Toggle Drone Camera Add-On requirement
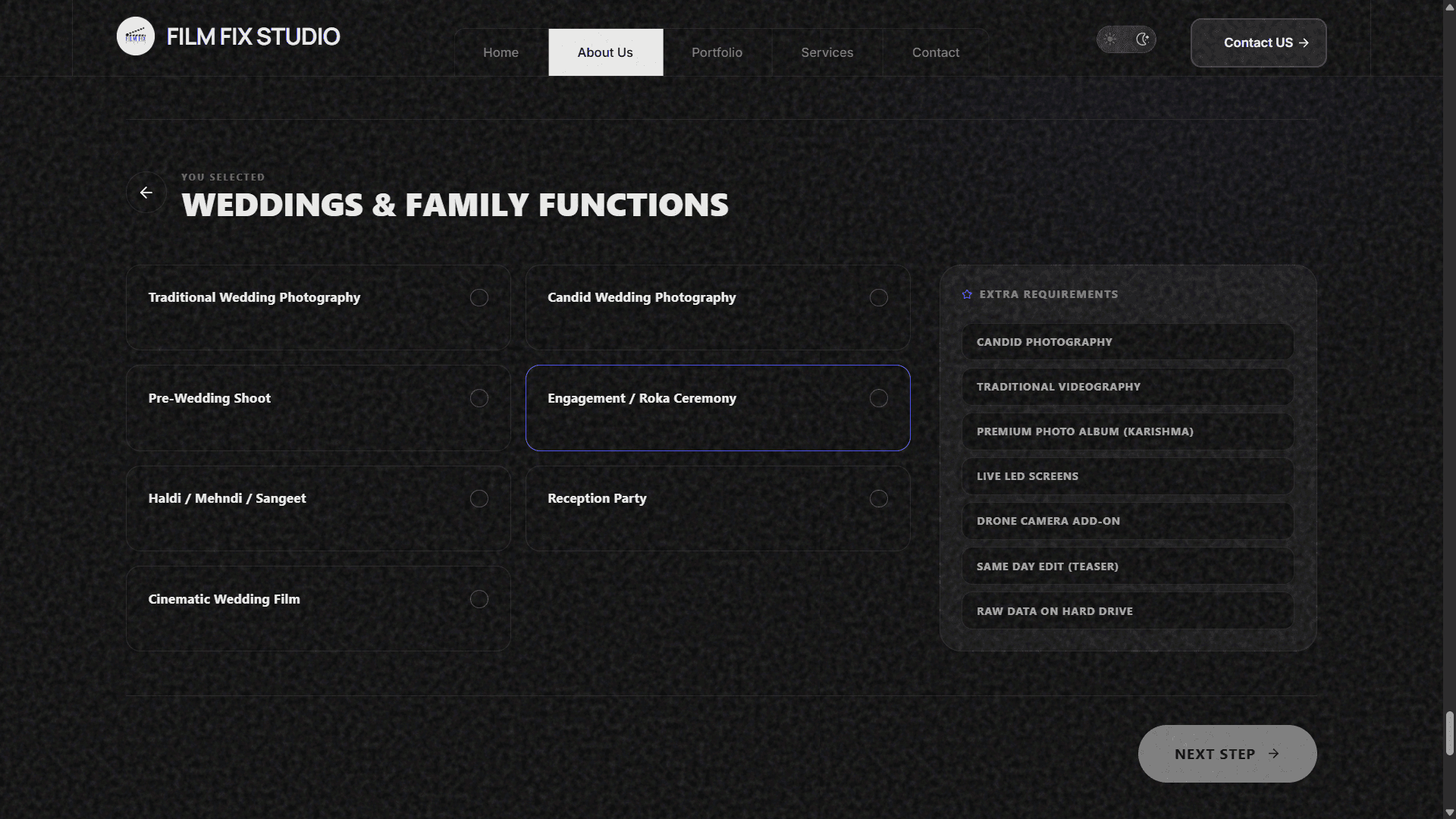 (x=1127, y=521)
